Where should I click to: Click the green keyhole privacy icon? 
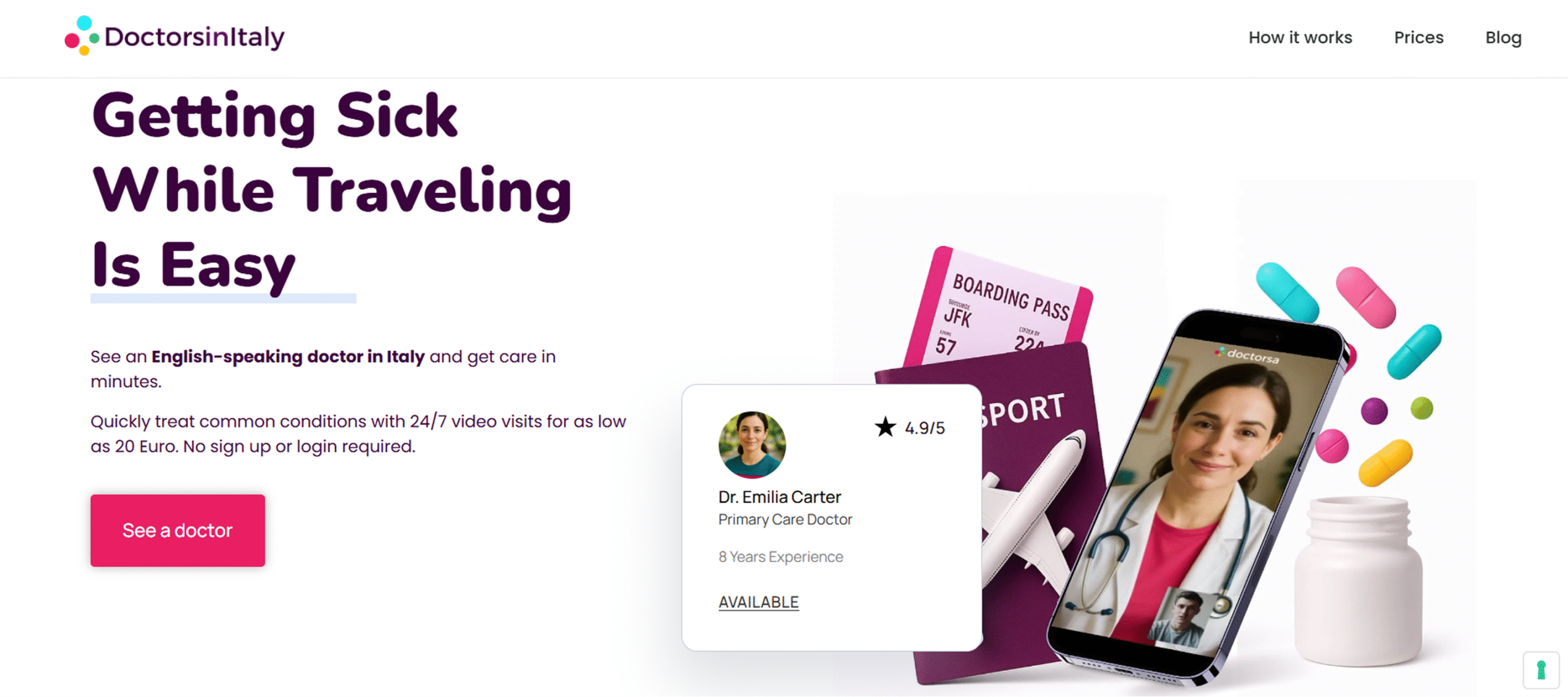[x=1541, y=670]
